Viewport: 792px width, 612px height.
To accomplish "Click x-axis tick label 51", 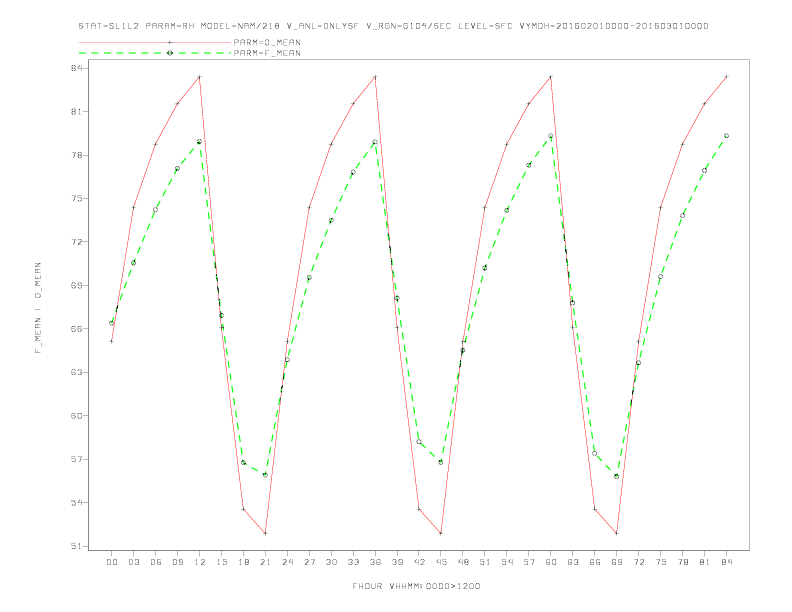I will pyautogui.click(x=485, y=562).
